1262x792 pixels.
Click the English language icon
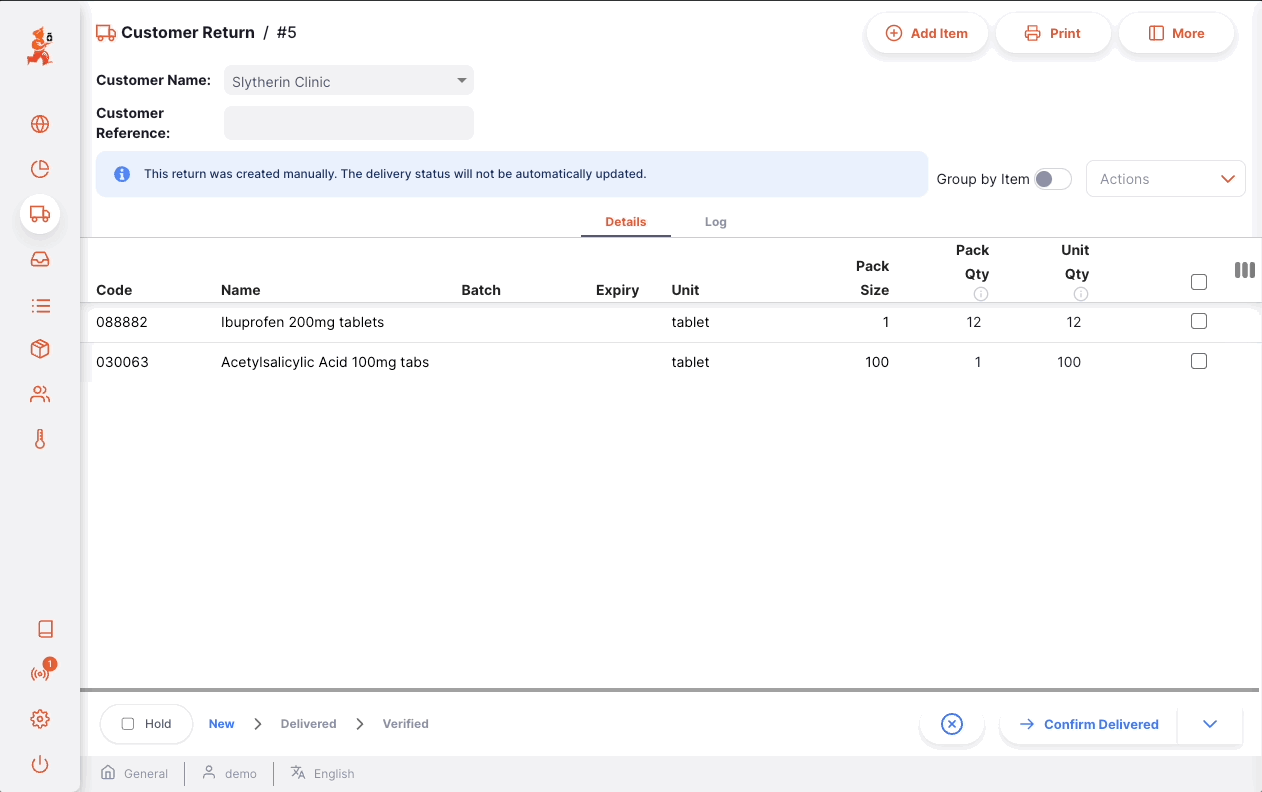pyautogui.click(x=297, y=773)
